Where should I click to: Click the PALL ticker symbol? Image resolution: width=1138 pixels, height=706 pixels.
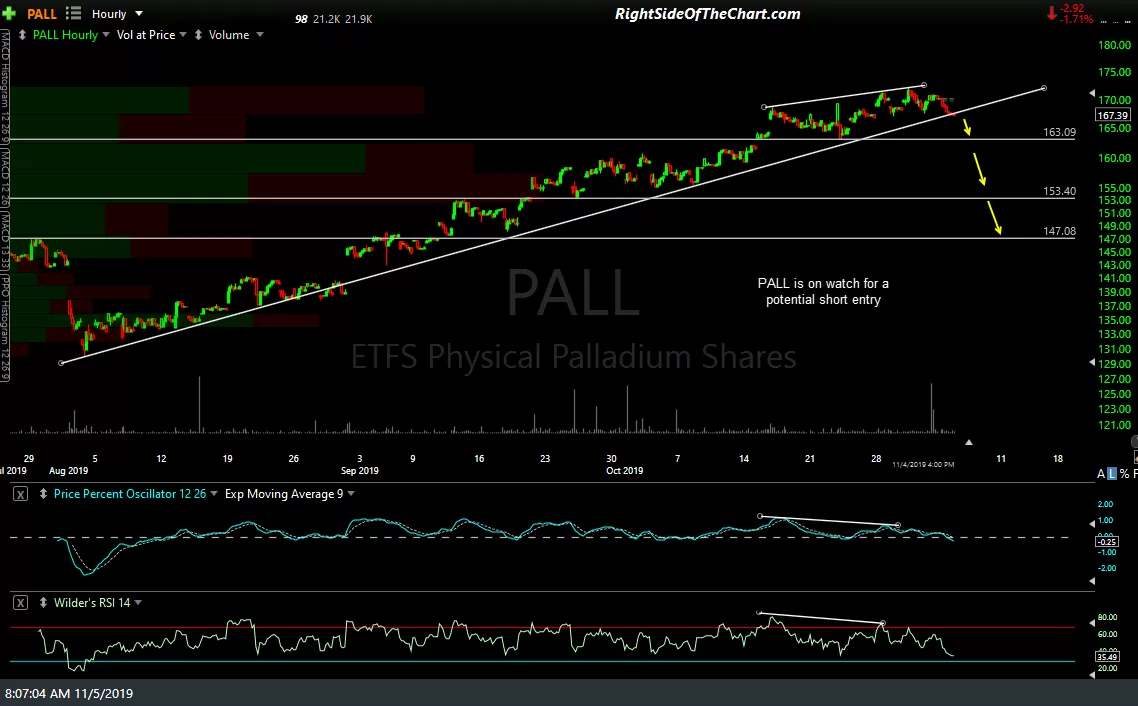(42, 14)
